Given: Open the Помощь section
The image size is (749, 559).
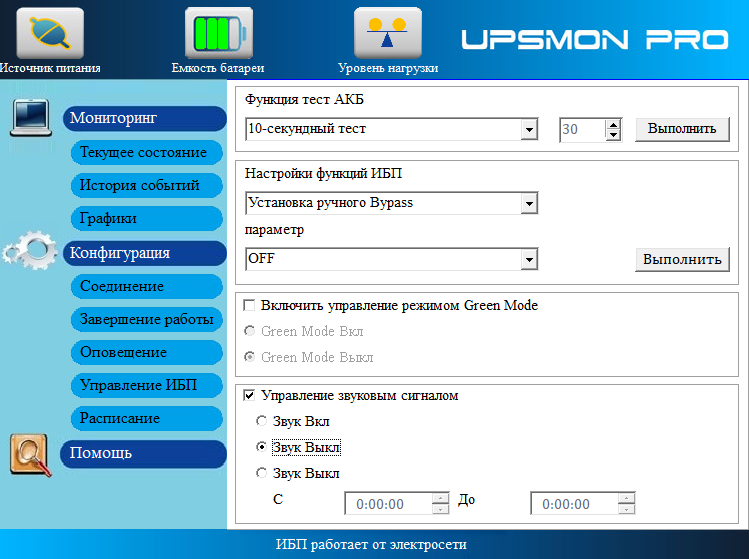Looking at the screenshot, I should click(143, 453).
